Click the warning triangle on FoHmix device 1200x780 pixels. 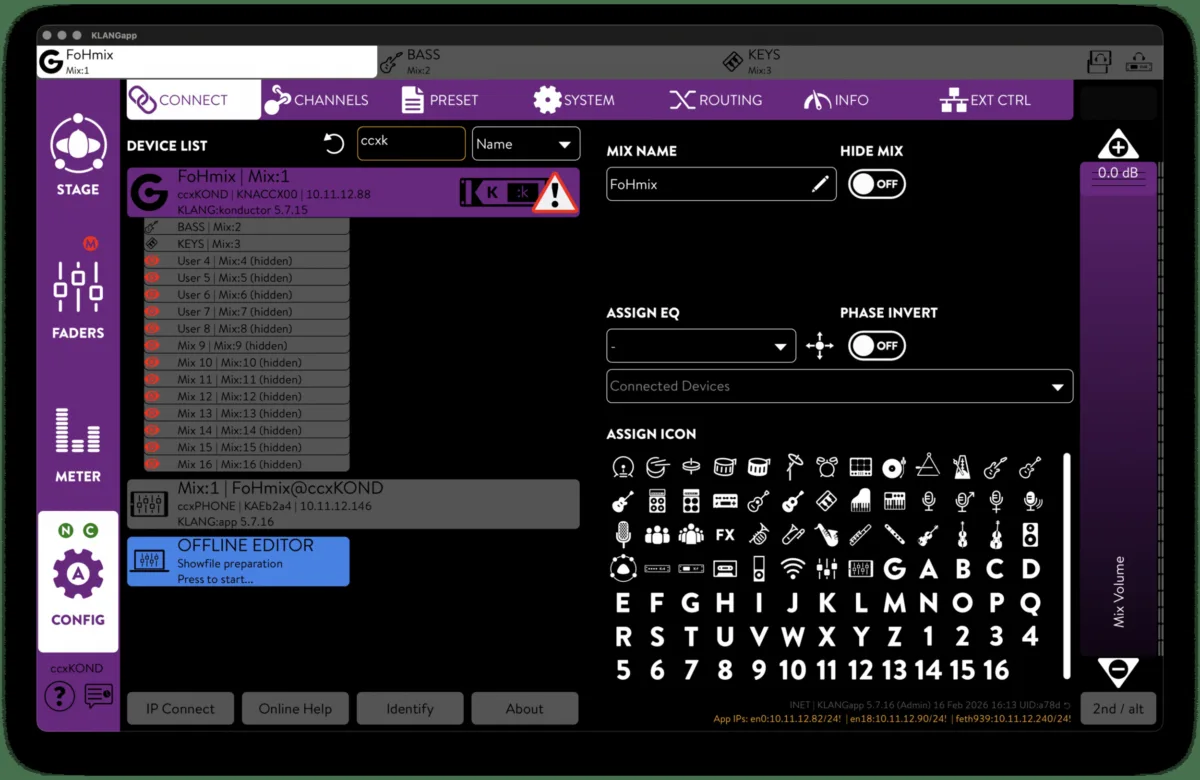[x=553, y=193]
